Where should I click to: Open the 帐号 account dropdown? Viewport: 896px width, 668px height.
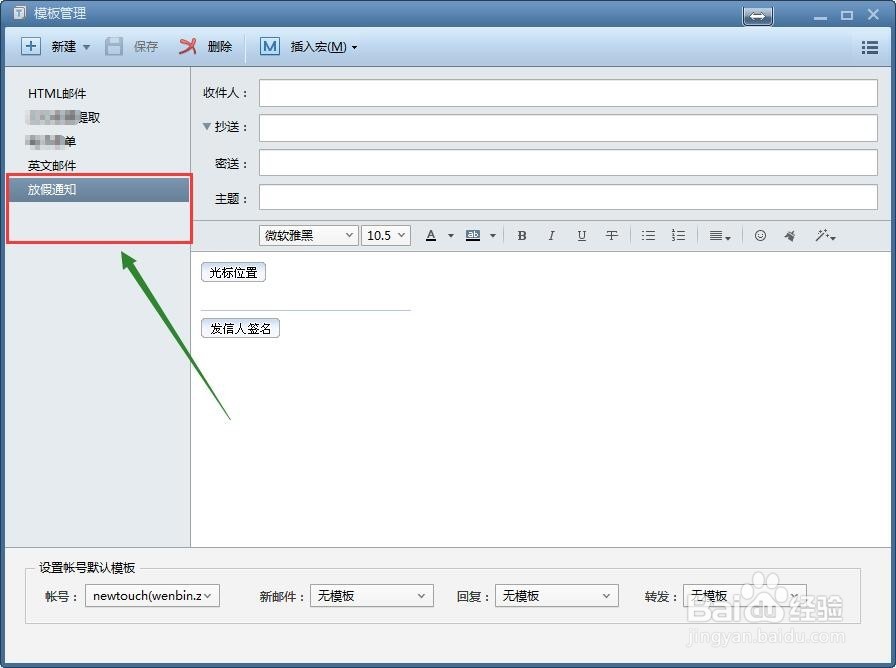[x=153, y=595]
